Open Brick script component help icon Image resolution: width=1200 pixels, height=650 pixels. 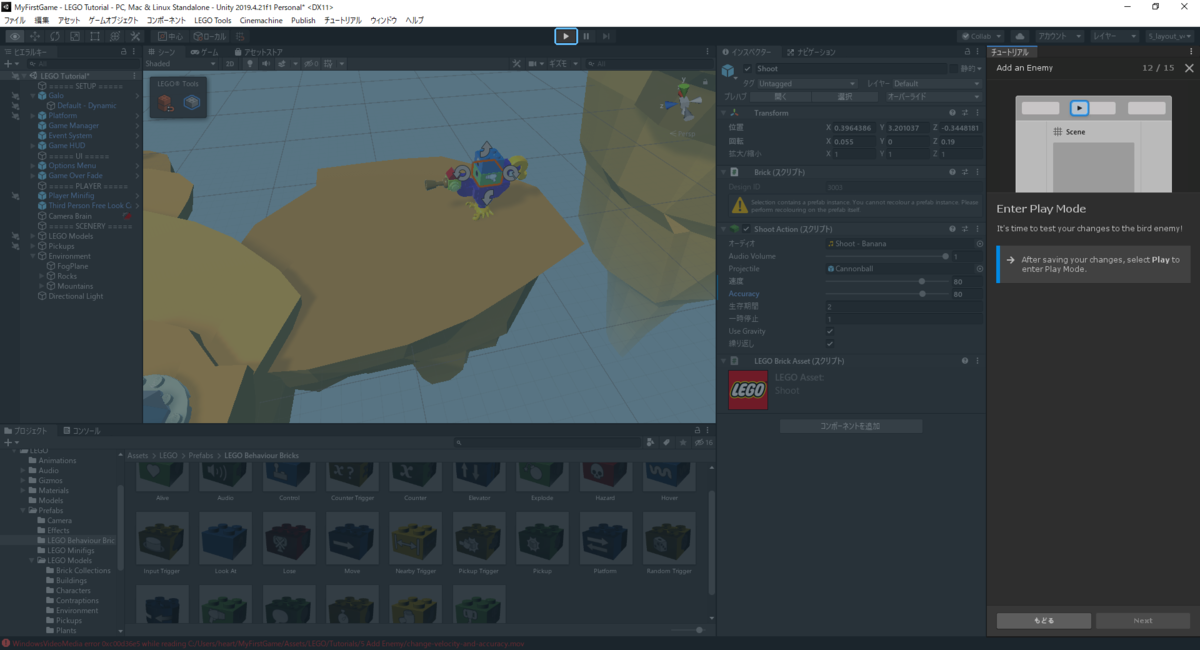point(951,172)
